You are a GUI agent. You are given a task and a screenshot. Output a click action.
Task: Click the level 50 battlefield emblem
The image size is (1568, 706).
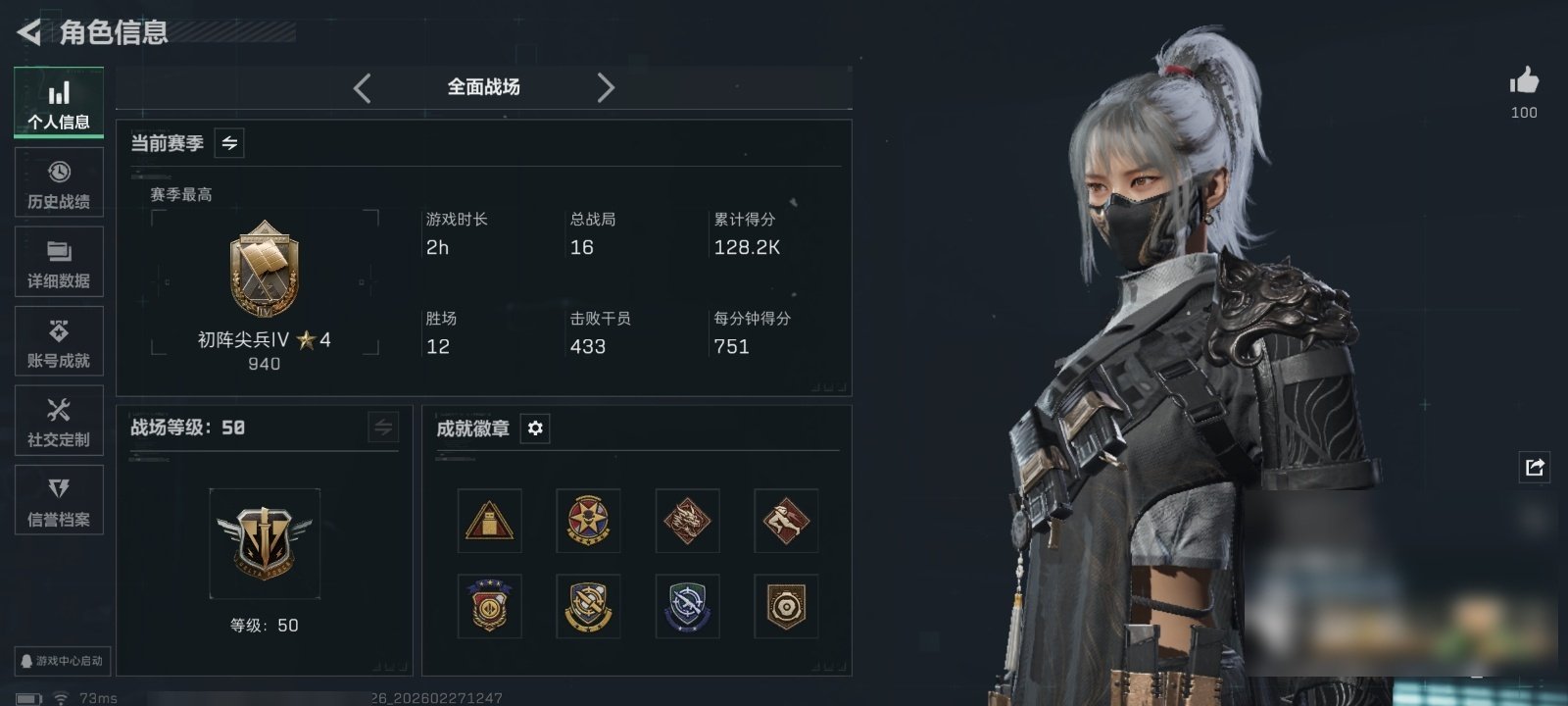[265, 543]
